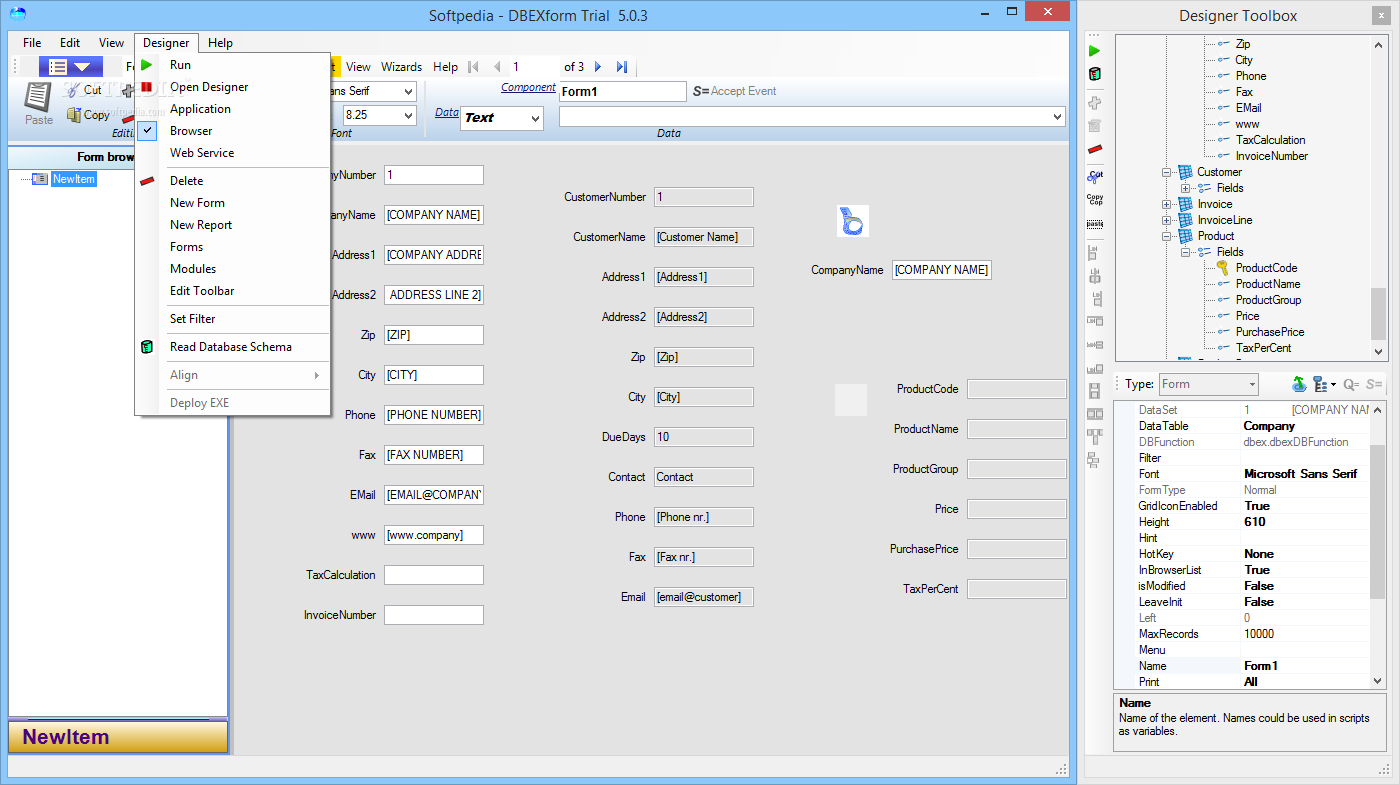
Task: Select the MaxRecords property value 10000
Action: [x=1305, y=634]
